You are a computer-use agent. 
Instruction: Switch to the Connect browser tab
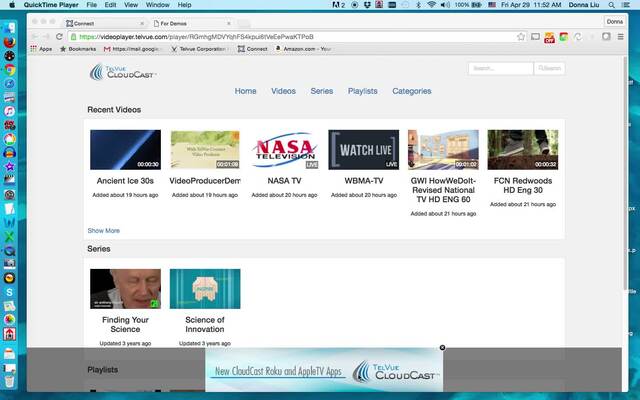pos(100,21)
